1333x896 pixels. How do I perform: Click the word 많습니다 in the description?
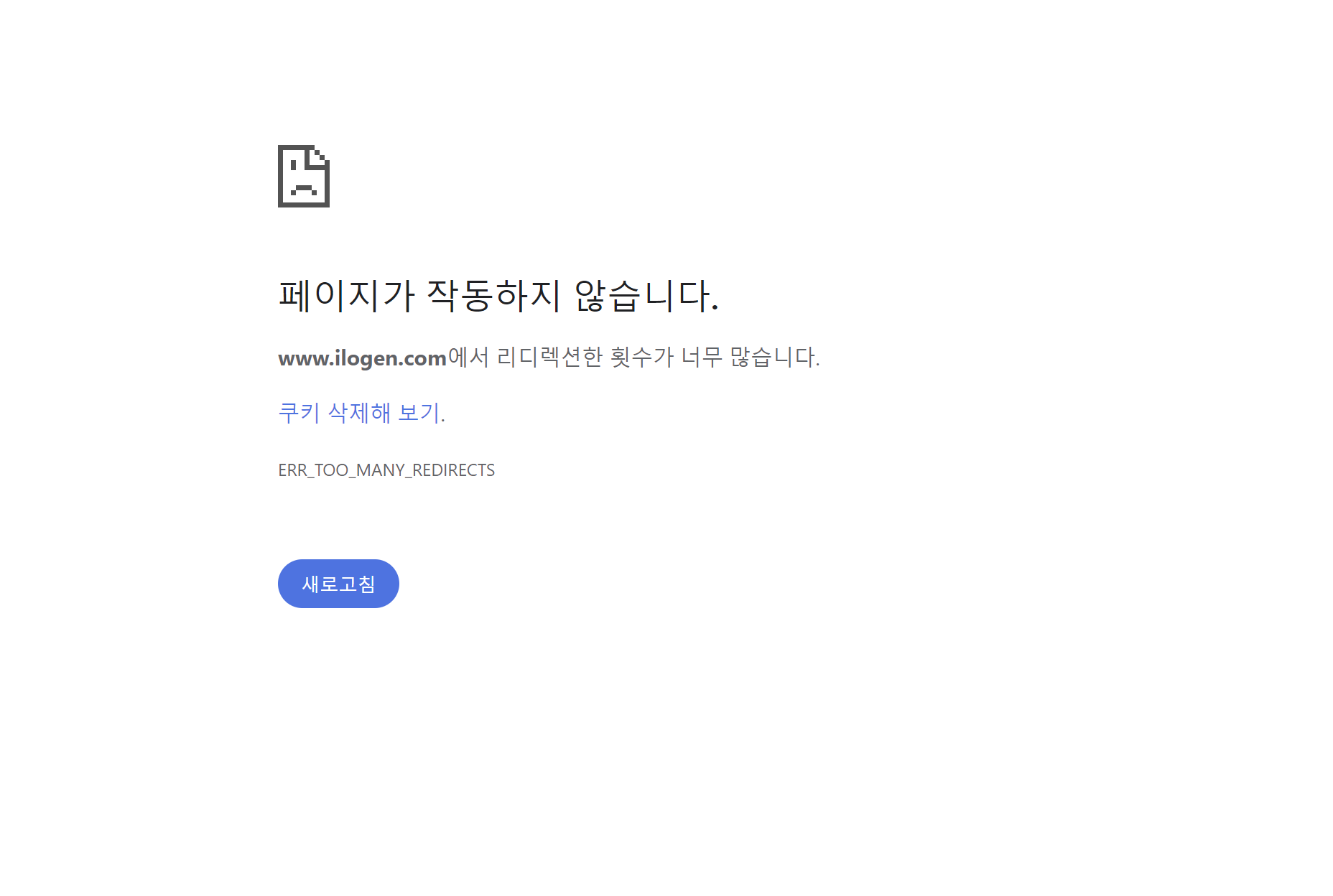point(774,357)
